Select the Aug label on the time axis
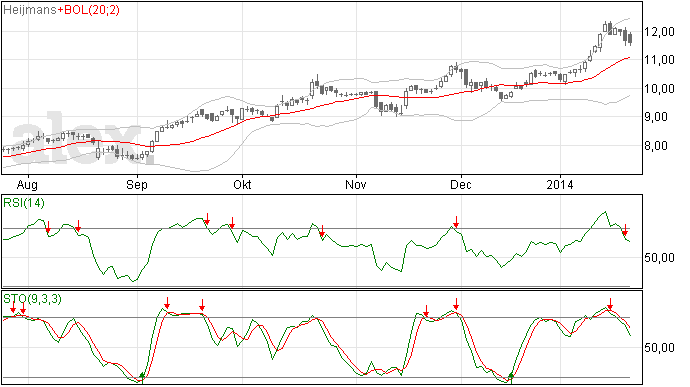Viewport: 690px width, 387px height. (x=27, y=184)
